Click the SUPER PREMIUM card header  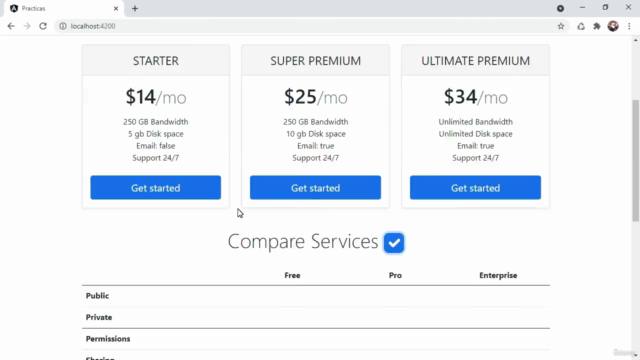tap(316, 60)
